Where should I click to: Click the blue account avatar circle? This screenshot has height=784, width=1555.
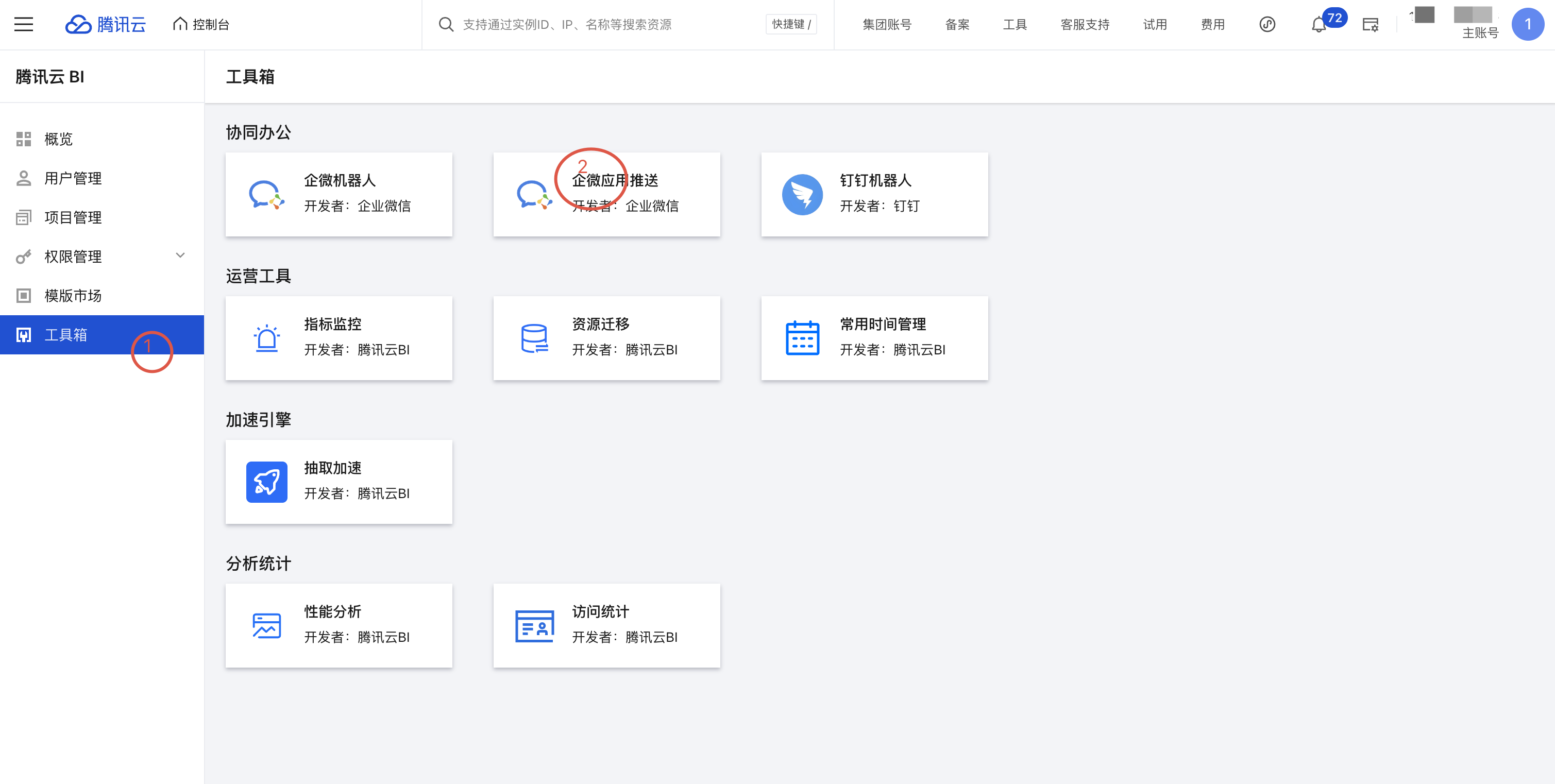tap(1527, 24)
